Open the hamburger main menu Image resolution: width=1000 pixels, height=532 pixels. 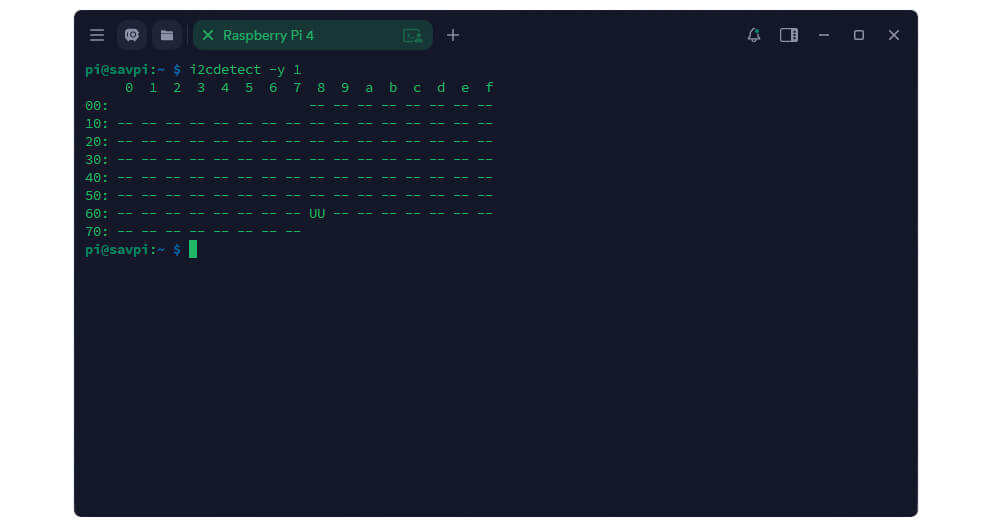pyautogui.click(x=97, y=35)
